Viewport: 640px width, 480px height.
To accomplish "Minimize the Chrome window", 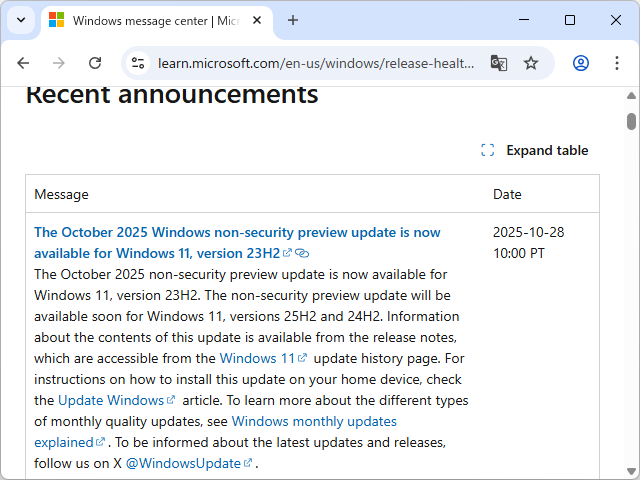I will point(524,20).
